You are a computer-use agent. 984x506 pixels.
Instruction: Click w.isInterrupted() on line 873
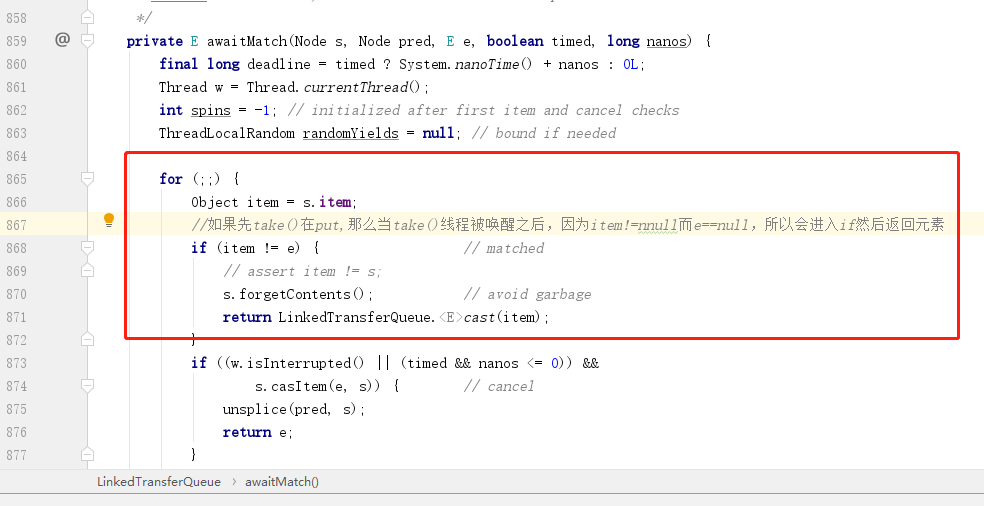tap(297, 363)
